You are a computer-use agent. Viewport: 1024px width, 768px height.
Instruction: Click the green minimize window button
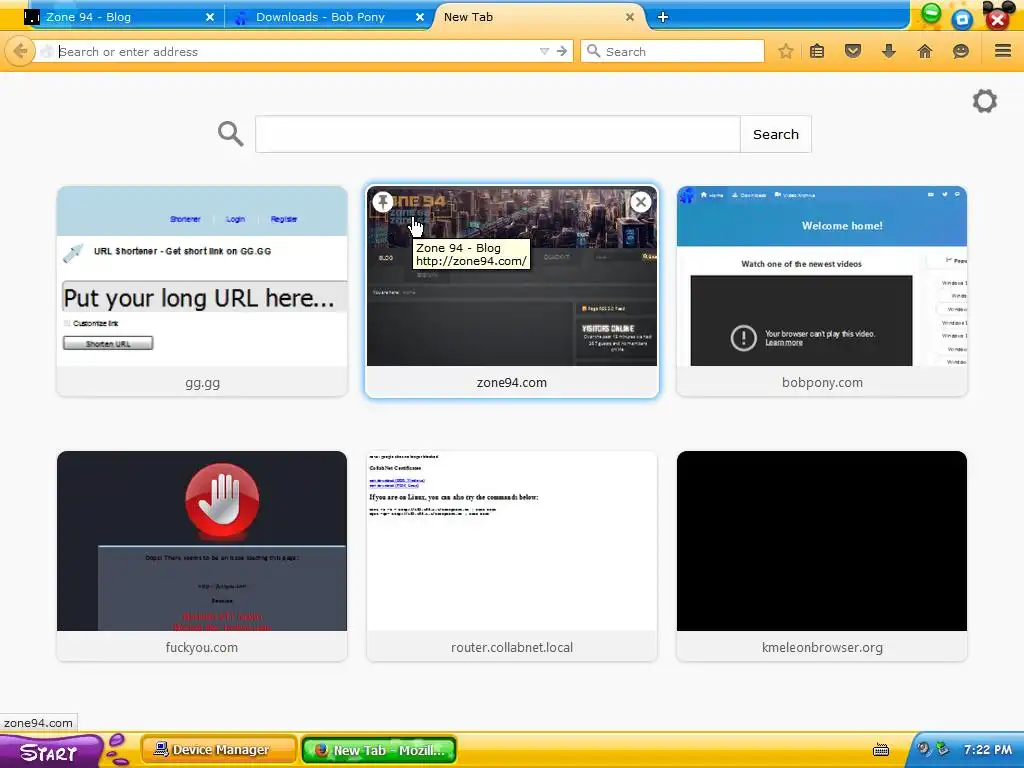click(x=931, y=13)
